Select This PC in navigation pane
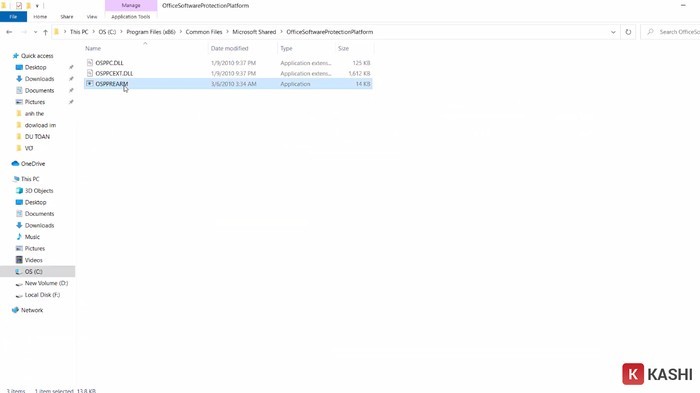Screen dimensions: 700x393 [x=30, y=179]
